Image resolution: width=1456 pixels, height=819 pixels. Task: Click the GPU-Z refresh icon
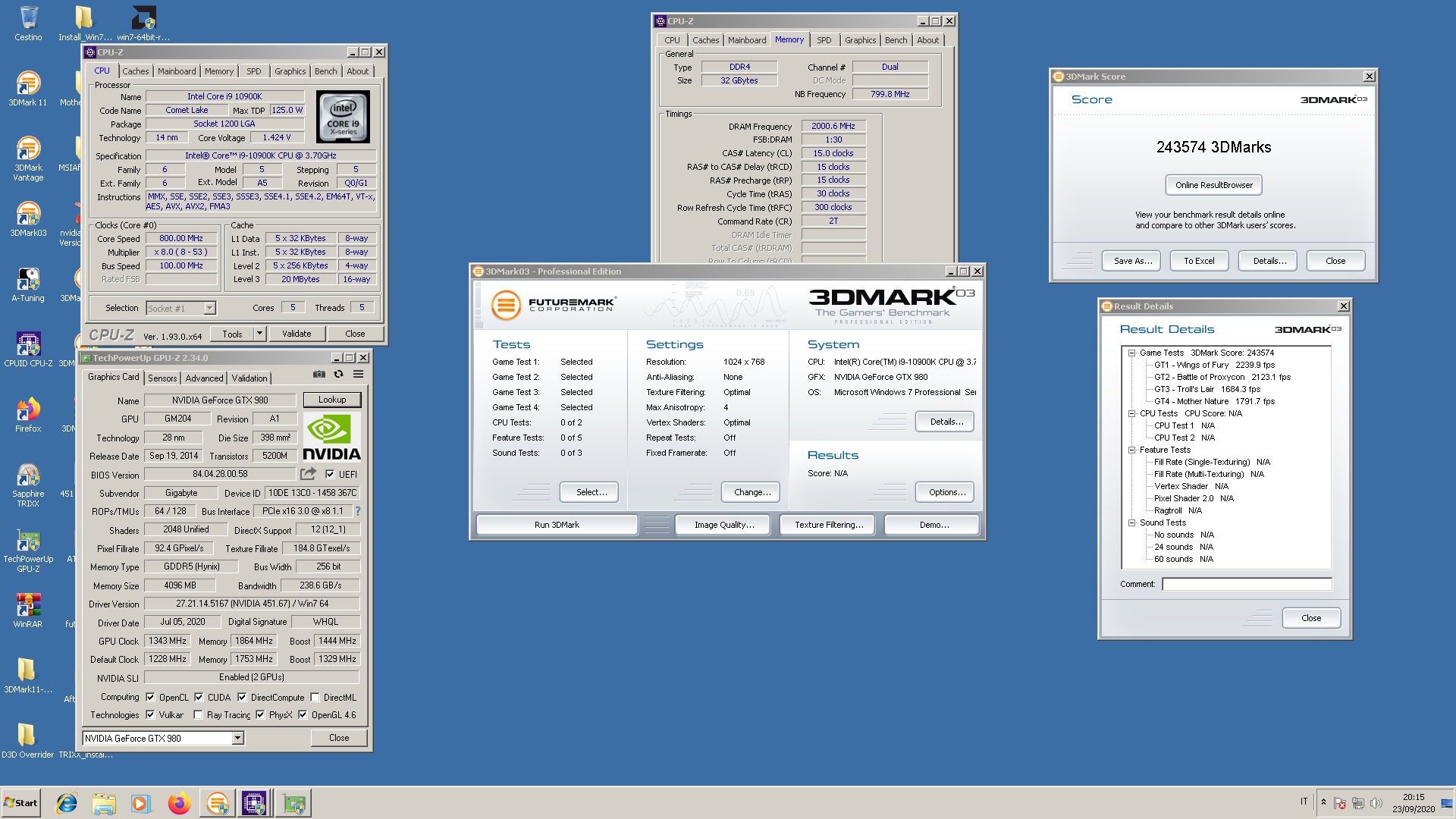click(x=339, y=374)
